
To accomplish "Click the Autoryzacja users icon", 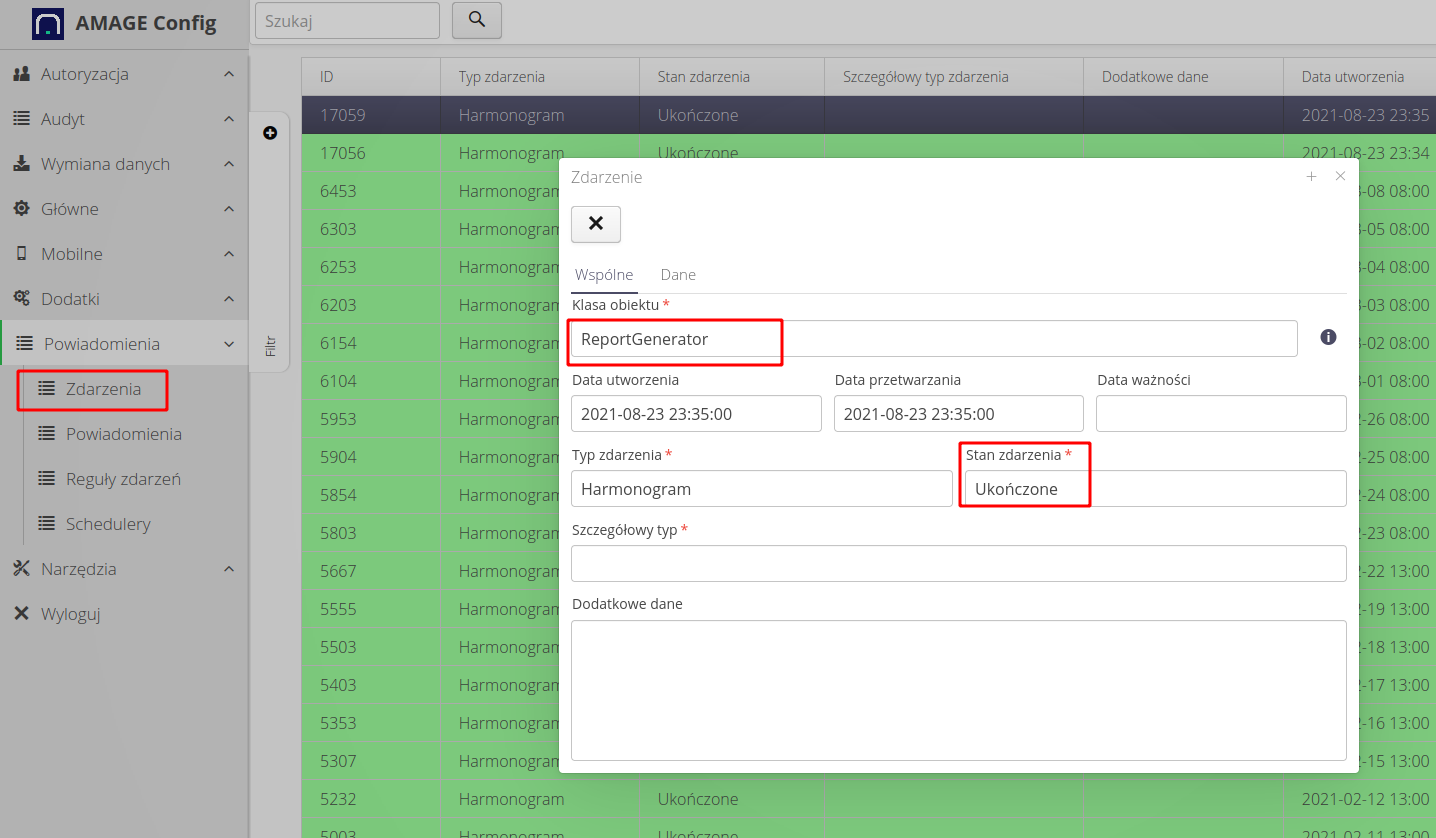I will pyautogui.click(x=23, y=74).
